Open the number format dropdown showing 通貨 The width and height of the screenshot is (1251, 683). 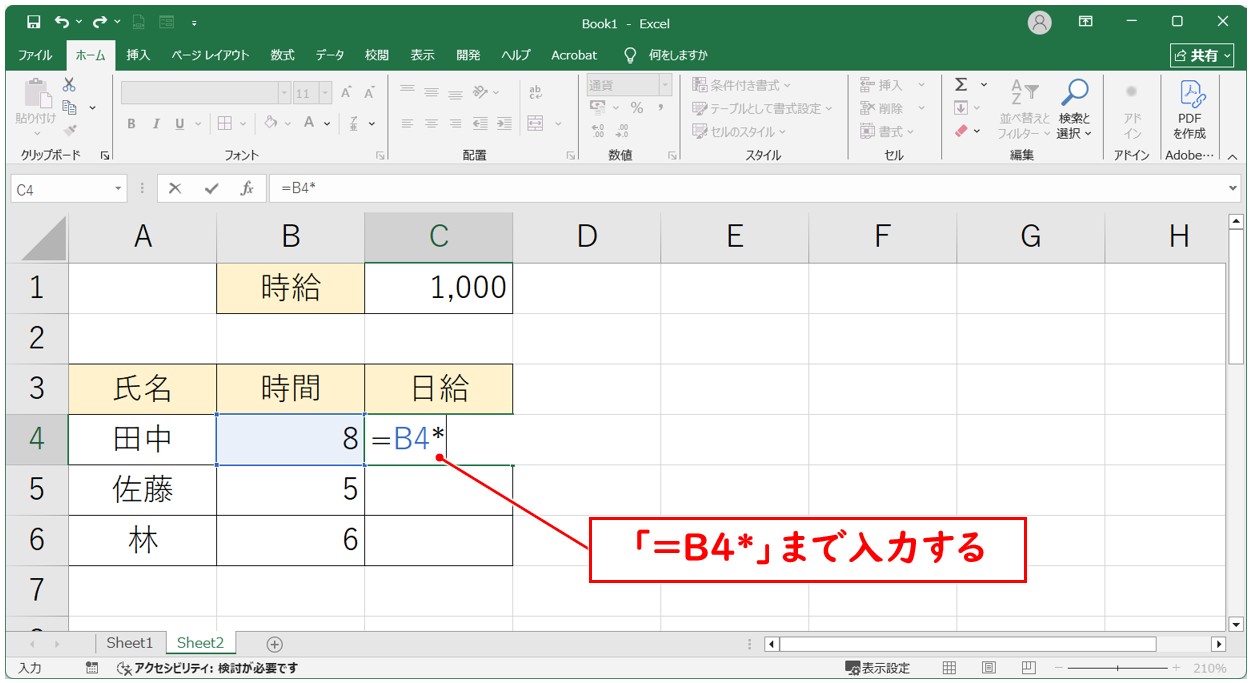coord(665,86)
